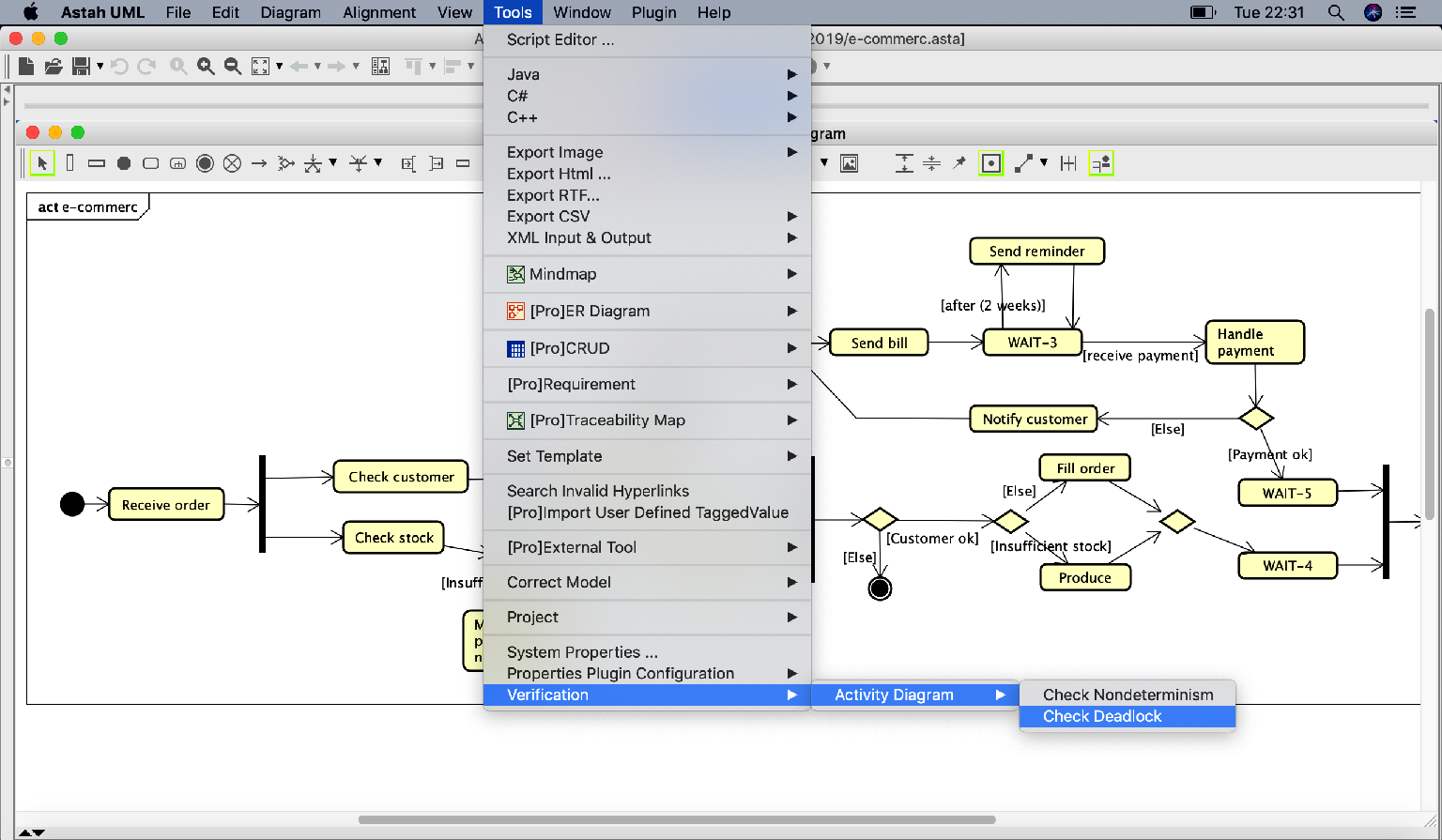Viewport: 1442px width, 840px height.
Task: Click the Zoom Out magnifier icon
Action: tap(233, 66)
